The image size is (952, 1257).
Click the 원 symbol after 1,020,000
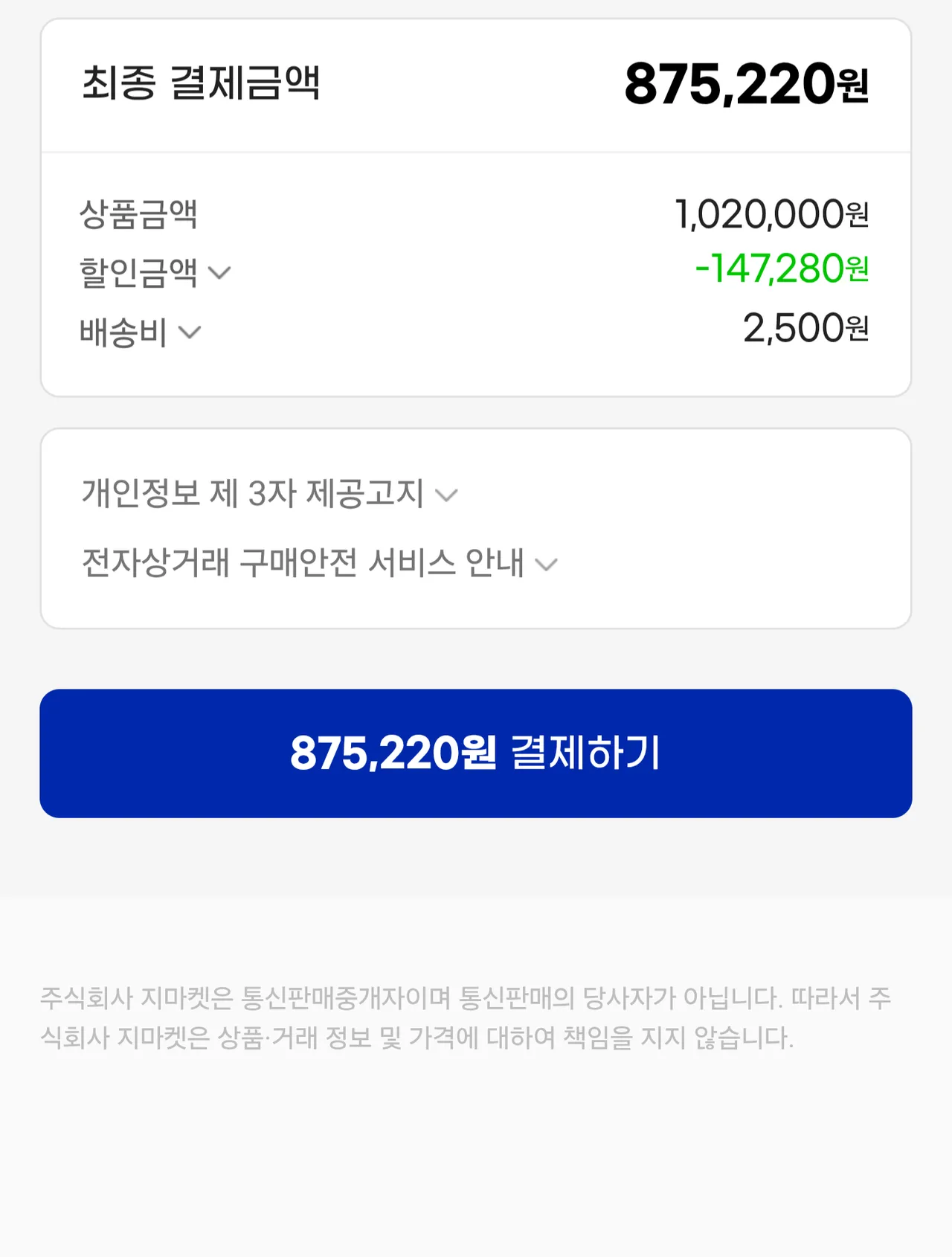click(858, 216)
